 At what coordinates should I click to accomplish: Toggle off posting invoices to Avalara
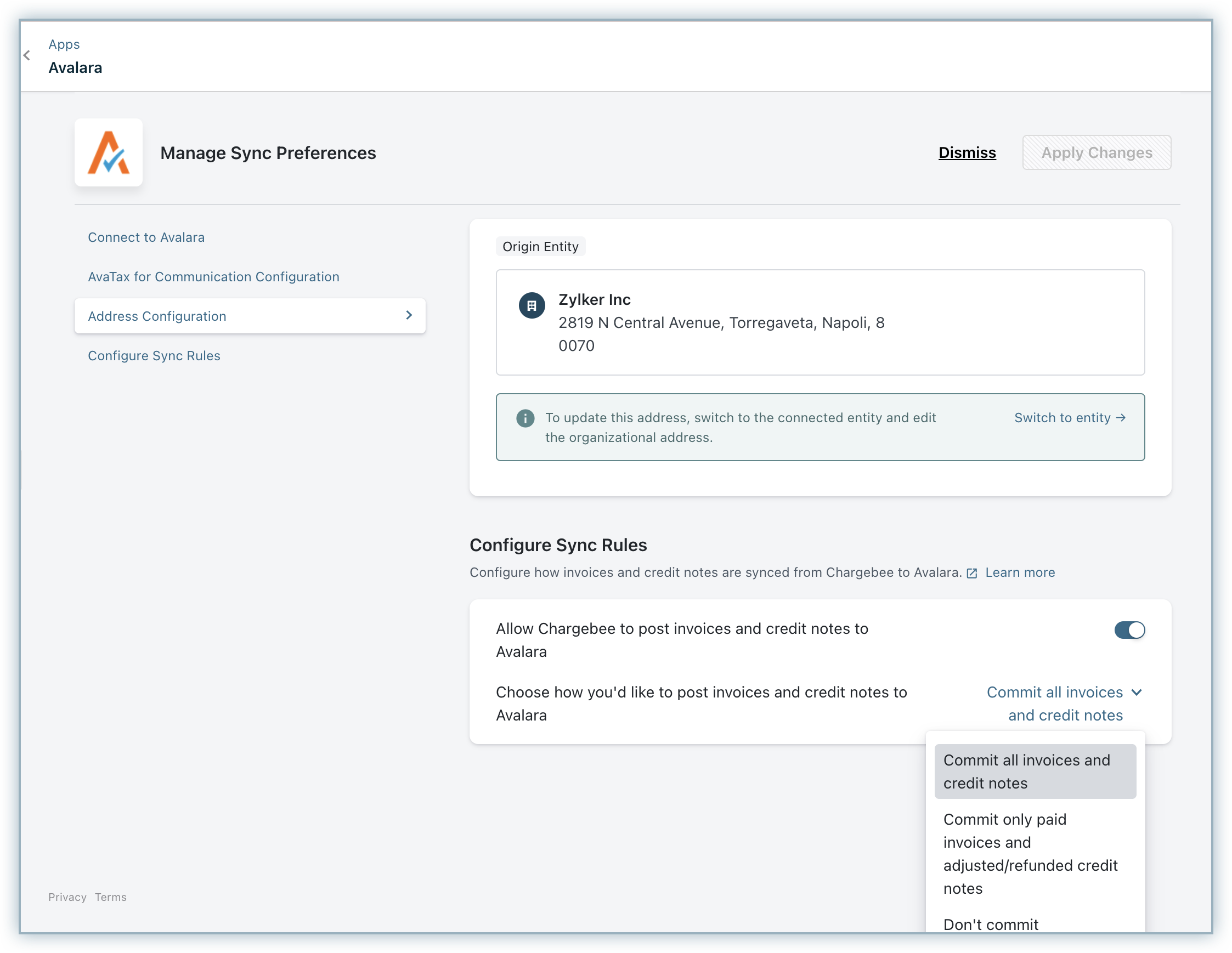click(x=1129, y=630)
